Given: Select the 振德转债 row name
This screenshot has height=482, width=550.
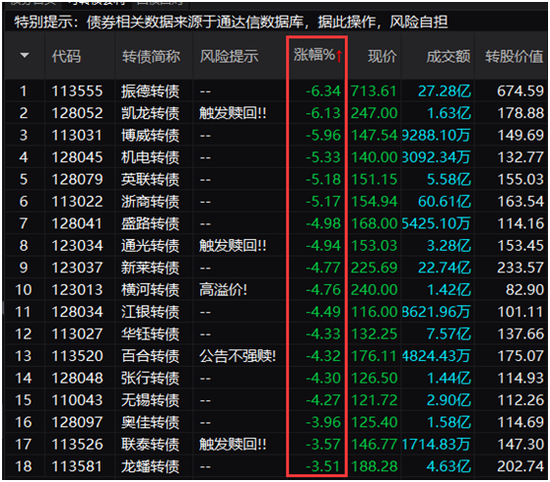Looking at the screenshot, I should click(x=150, y=92).
